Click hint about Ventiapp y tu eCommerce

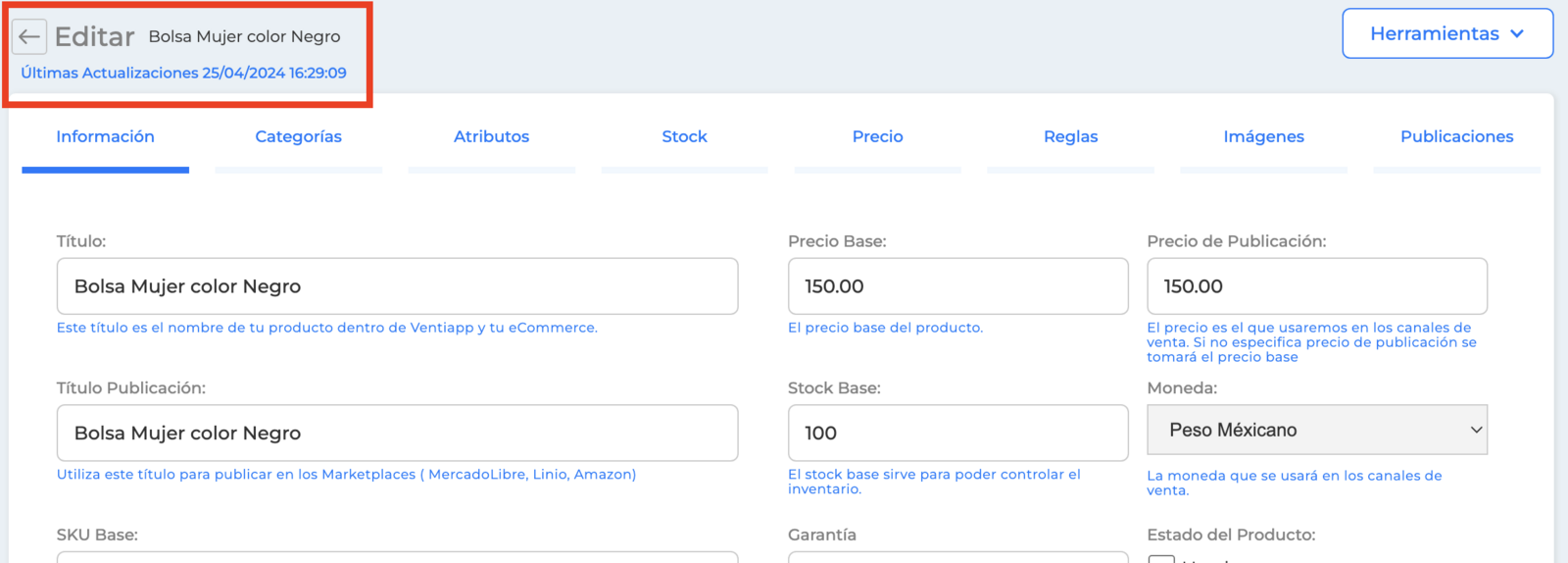tap(326, 328)
